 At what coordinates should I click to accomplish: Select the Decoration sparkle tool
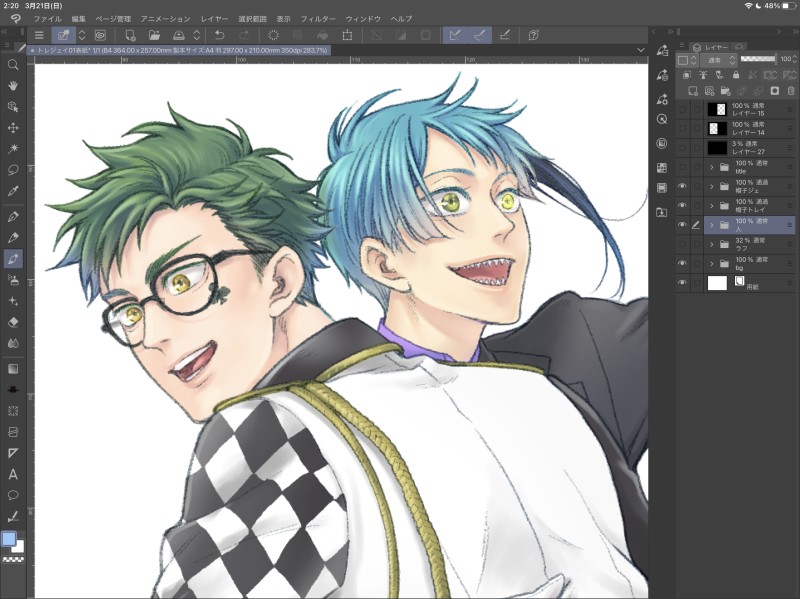click(13, 301)
